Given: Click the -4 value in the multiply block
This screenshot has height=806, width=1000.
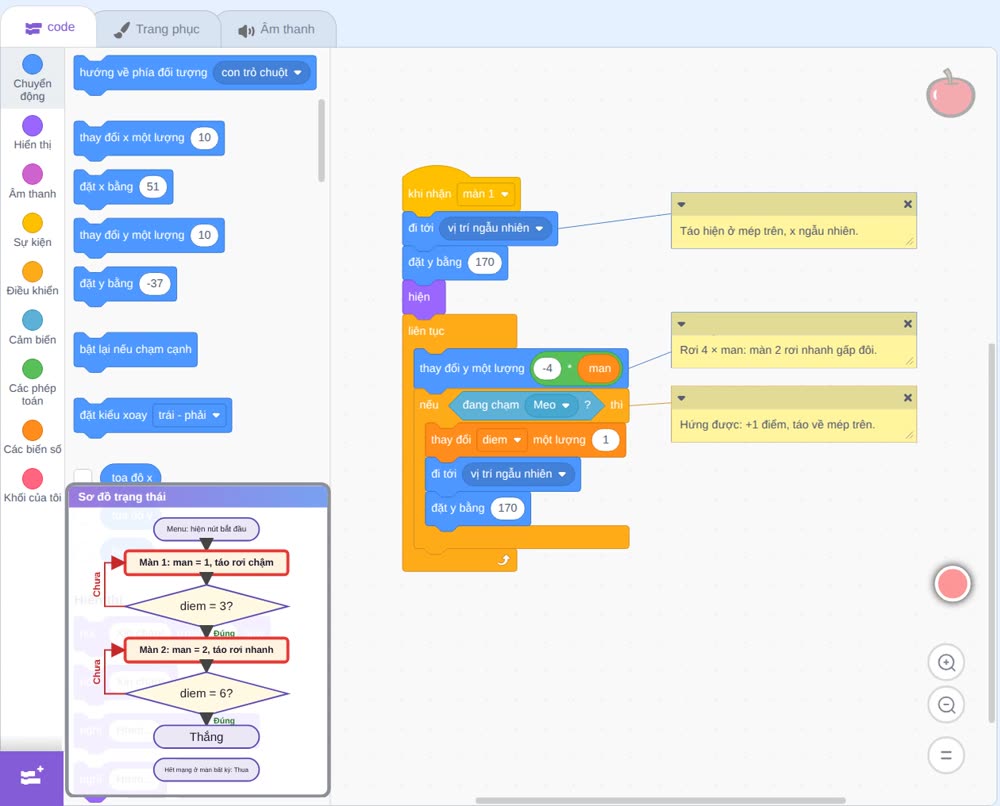Looking at the screenshot, I should (547, 368).
